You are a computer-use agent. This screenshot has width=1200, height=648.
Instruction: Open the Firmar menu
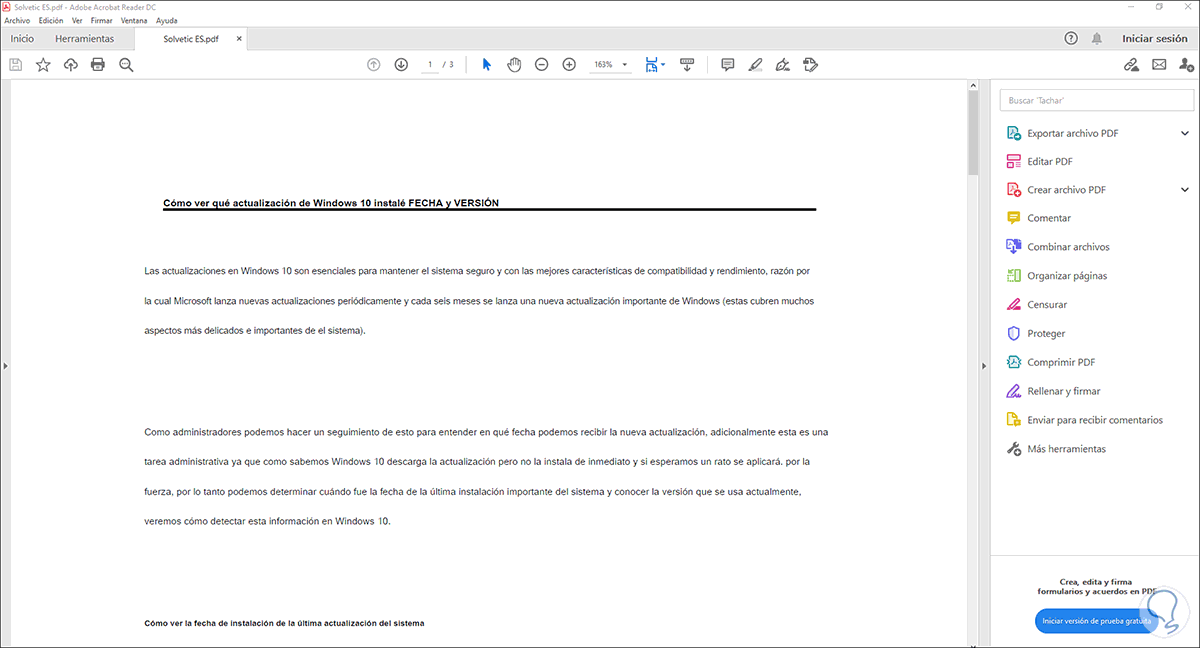101,20
